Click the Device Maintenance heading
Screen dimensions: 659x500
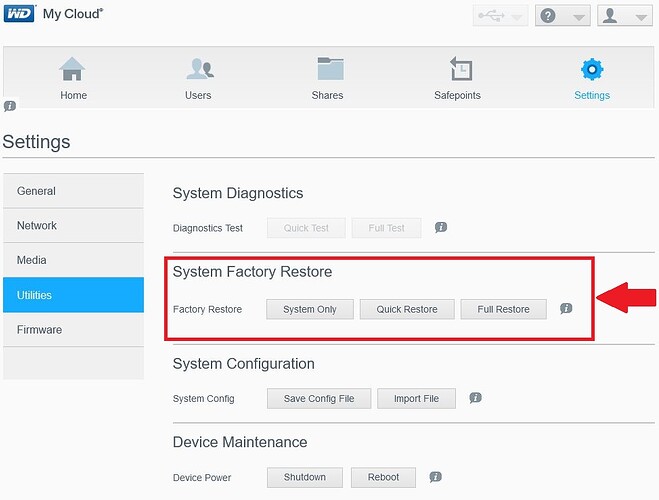240,442
